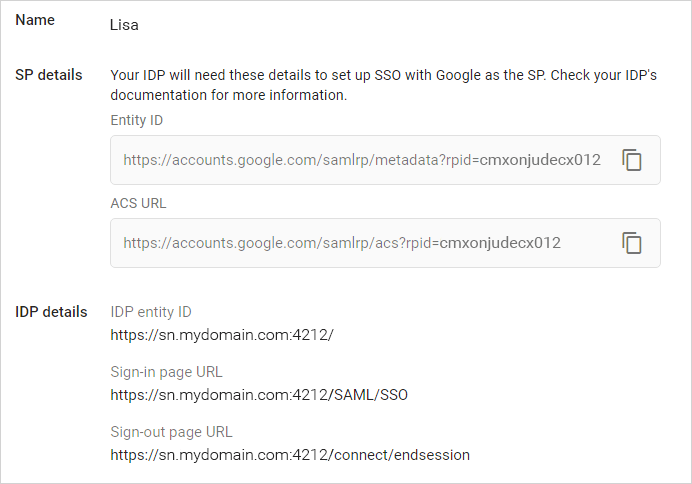Click the ACS URL field label
Screen dimensions: 692x484
click(138, 203)
